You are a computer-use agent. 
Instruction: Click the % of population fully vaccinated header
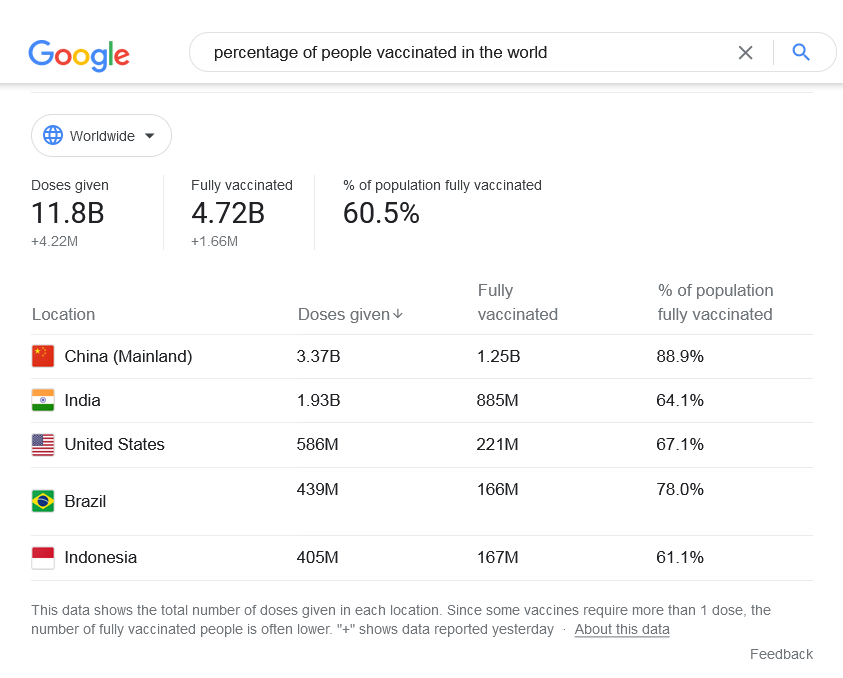[x=715, y=302]
